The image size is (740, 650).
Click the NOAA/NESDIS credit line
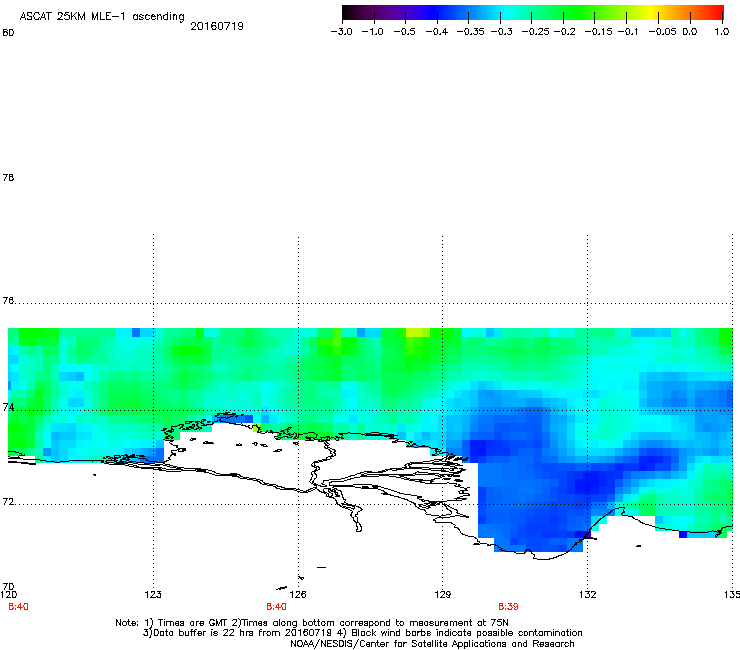(x=432, y=644)
